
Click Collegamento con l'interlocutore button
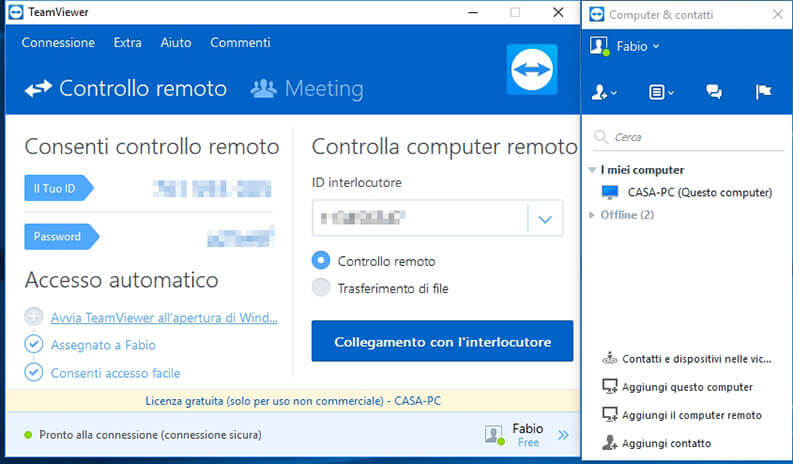coord(443,341)
